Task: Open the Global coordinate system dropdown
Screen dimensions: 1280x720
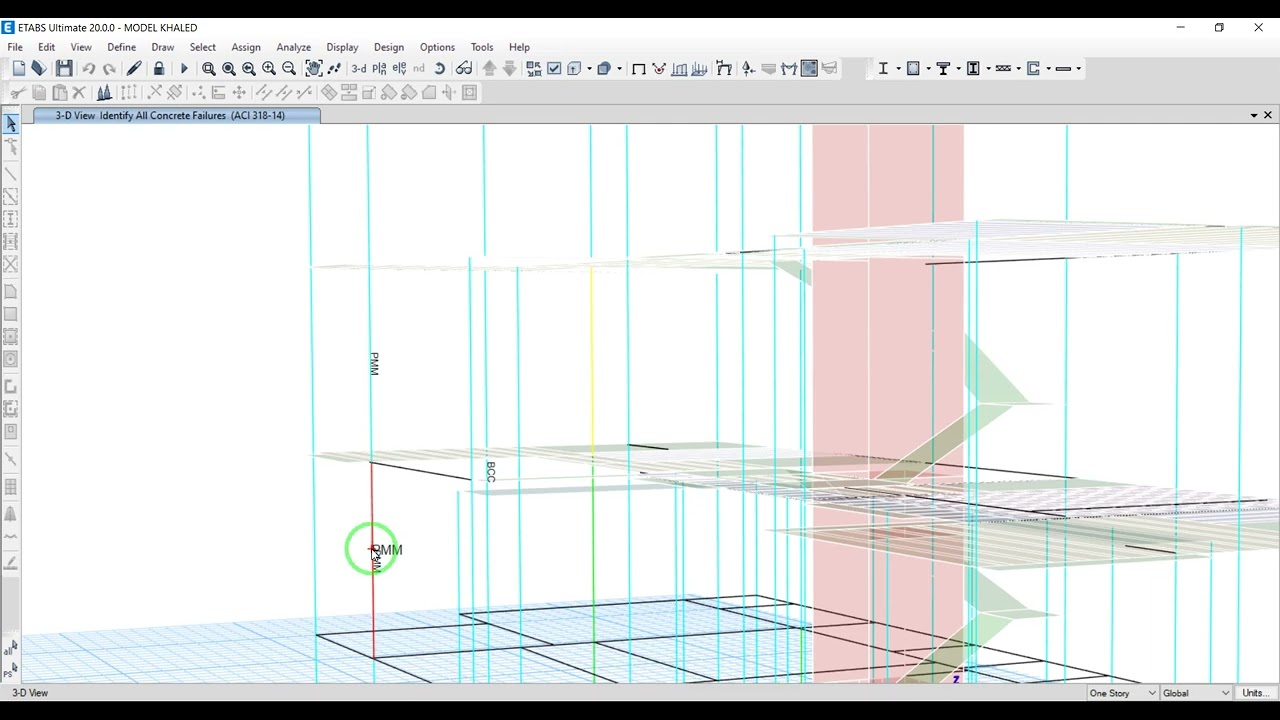Action: click(1196, 693)
